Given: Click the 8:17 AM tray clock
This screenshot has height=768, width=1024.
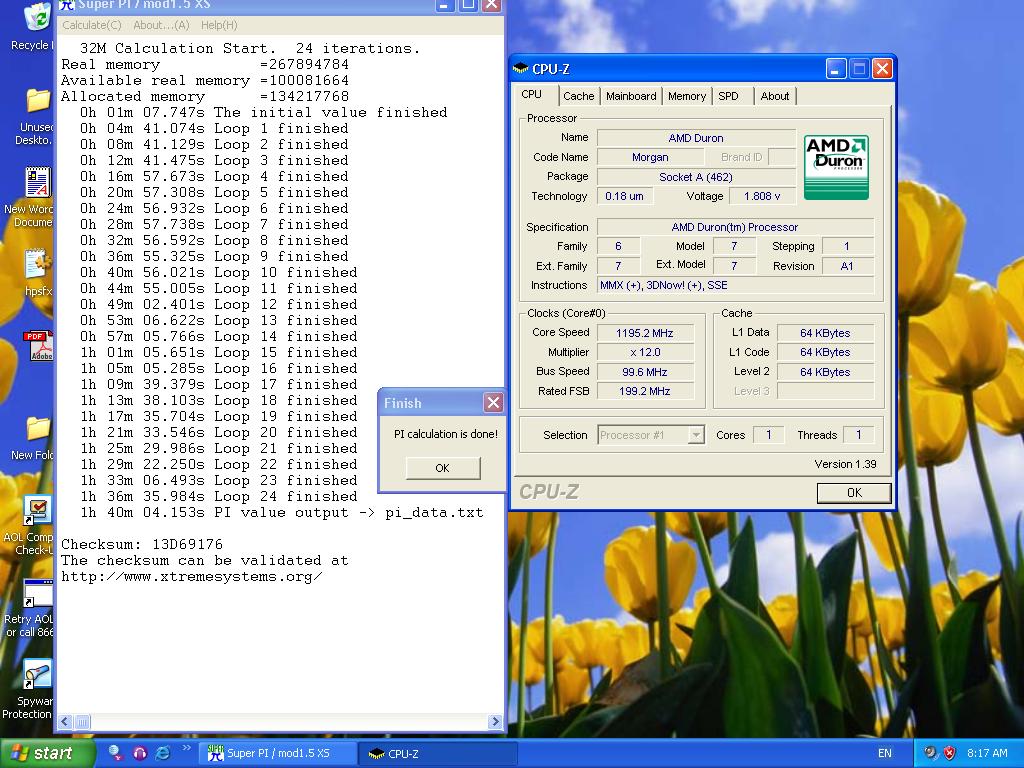Looking at the screenshot, I should pyautogui.click(x=987, y=753).
